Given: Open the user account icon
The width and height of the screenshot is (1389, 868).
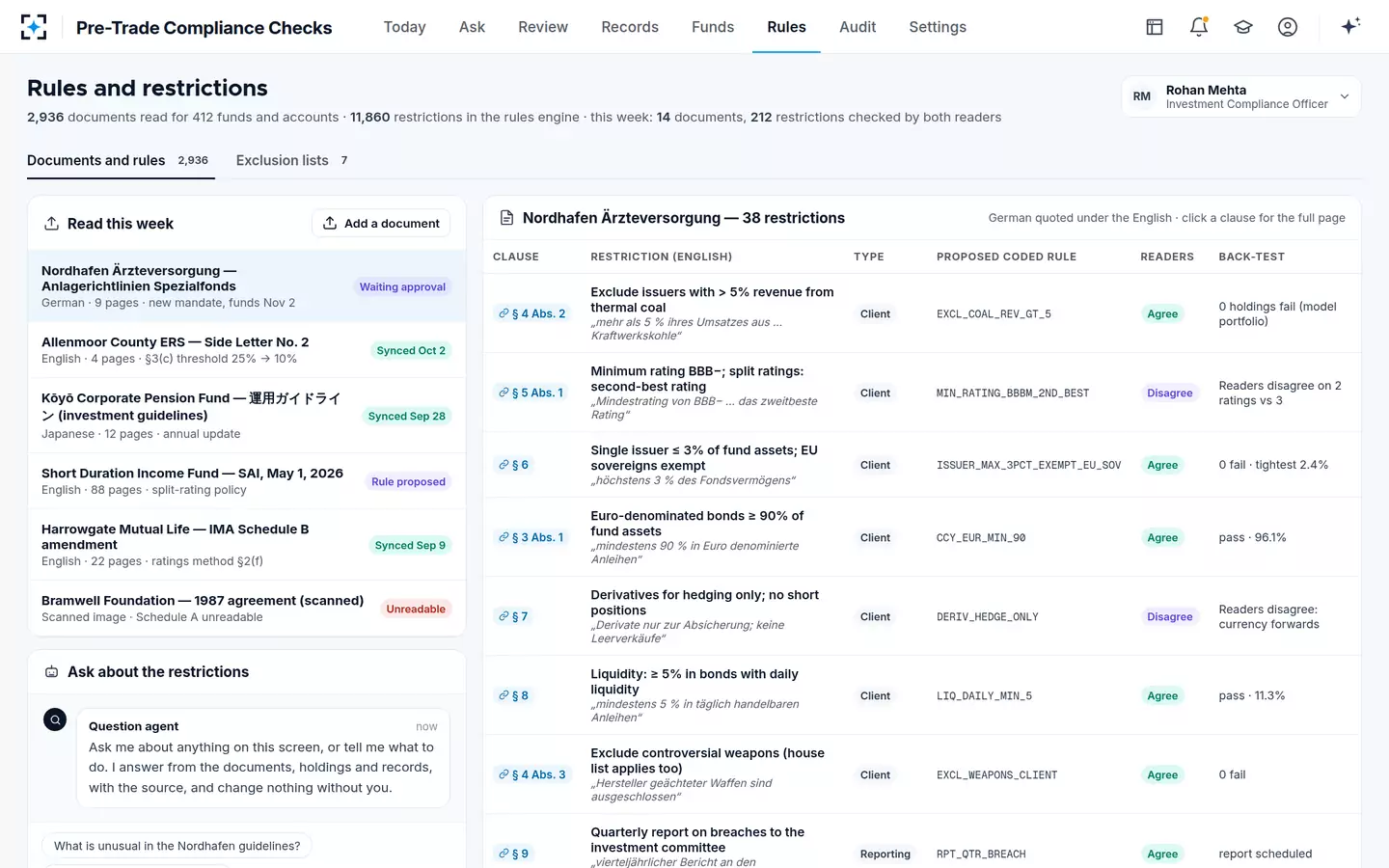Looking at the screenshot, I should (1288, 27).
